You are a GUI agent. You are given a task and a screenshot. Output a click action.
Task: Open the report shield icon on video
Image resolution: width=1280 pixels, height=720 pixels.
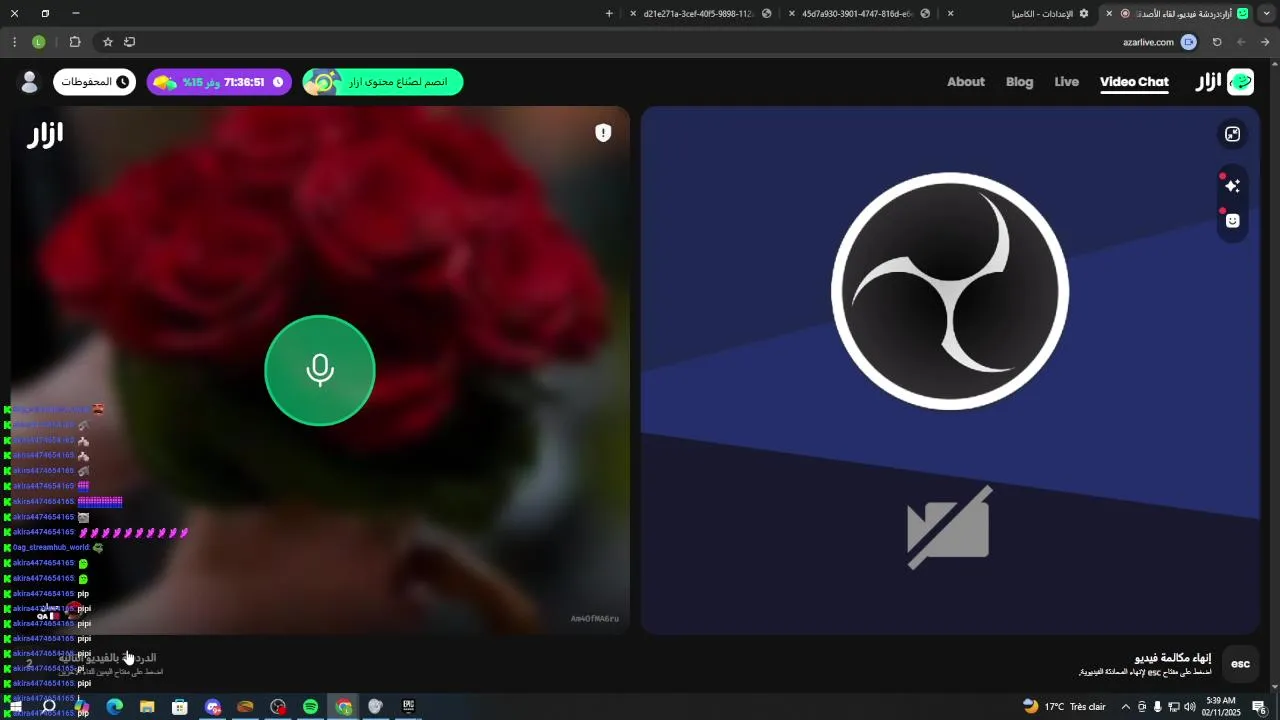point(603,133)
